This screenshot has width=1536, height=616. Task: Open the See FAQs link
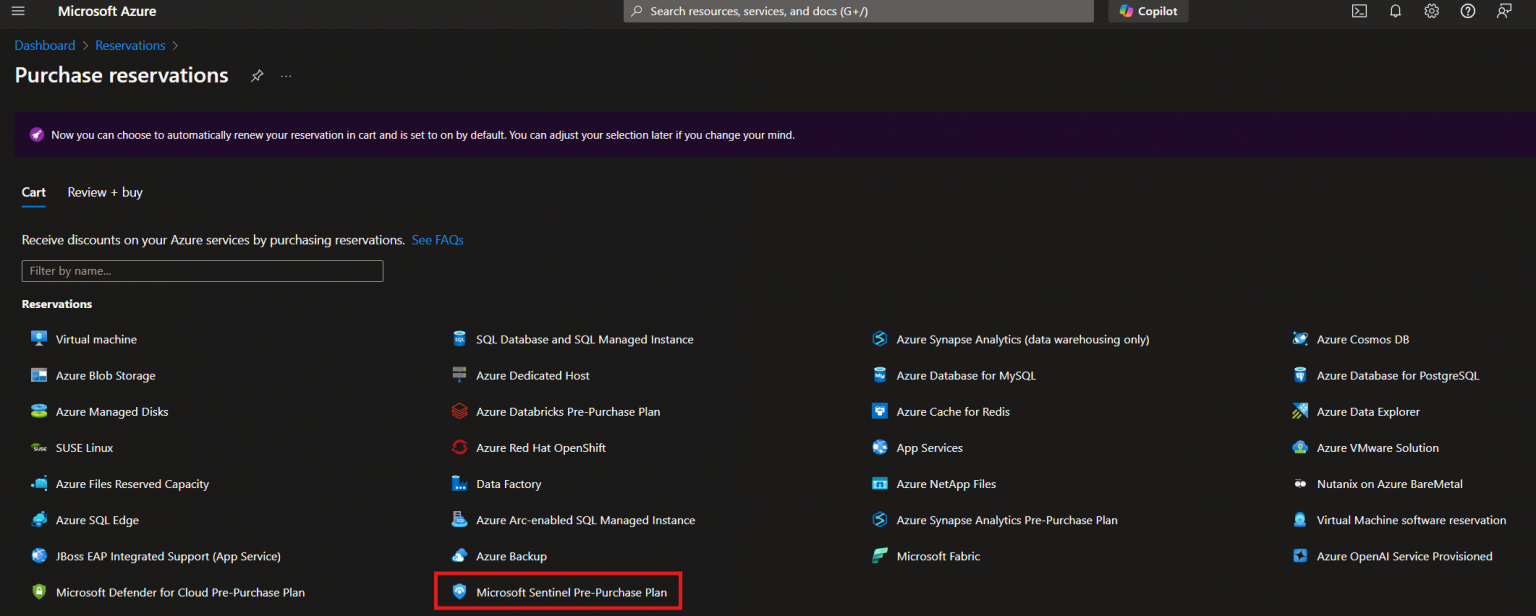pyautogui.click(x=437, y=240)
